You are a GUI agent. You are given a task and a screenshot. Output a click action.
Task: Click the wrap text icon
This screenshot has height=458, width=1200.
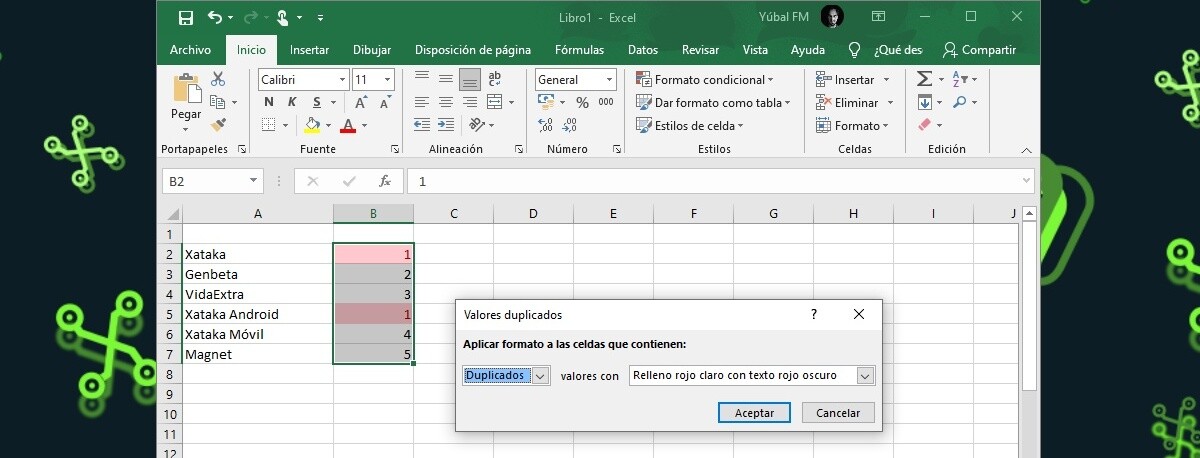[497, 79]
